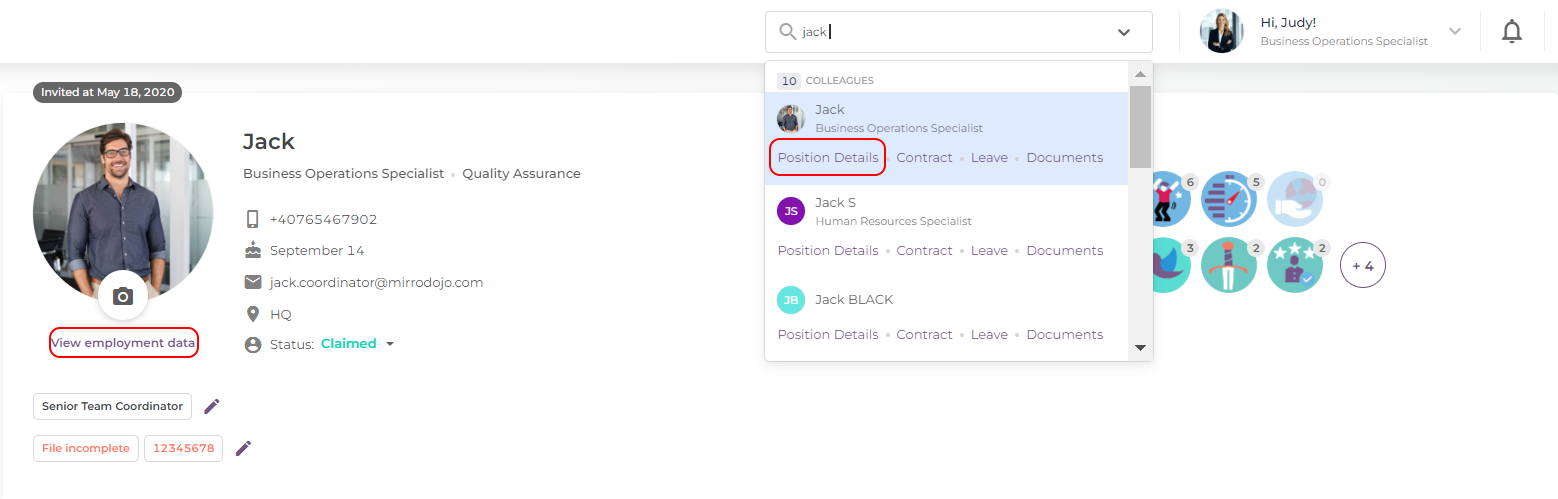Open Position Details for Jack S
The height and width of the screenshot is (499, 1558).
point(828,251)
